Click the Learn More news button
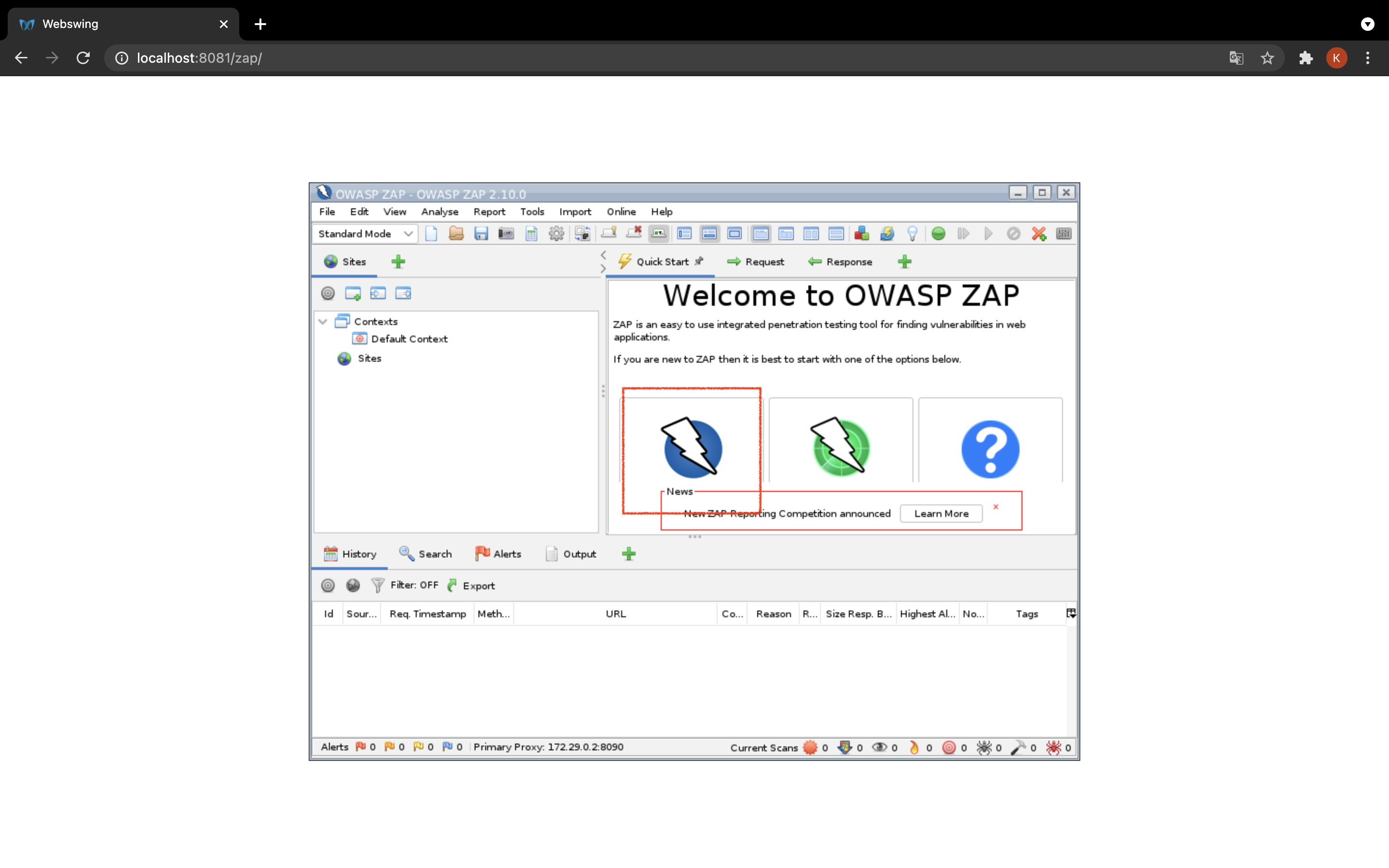The image size is (1389, 868). pyautogui.click(x=941, y=513)
